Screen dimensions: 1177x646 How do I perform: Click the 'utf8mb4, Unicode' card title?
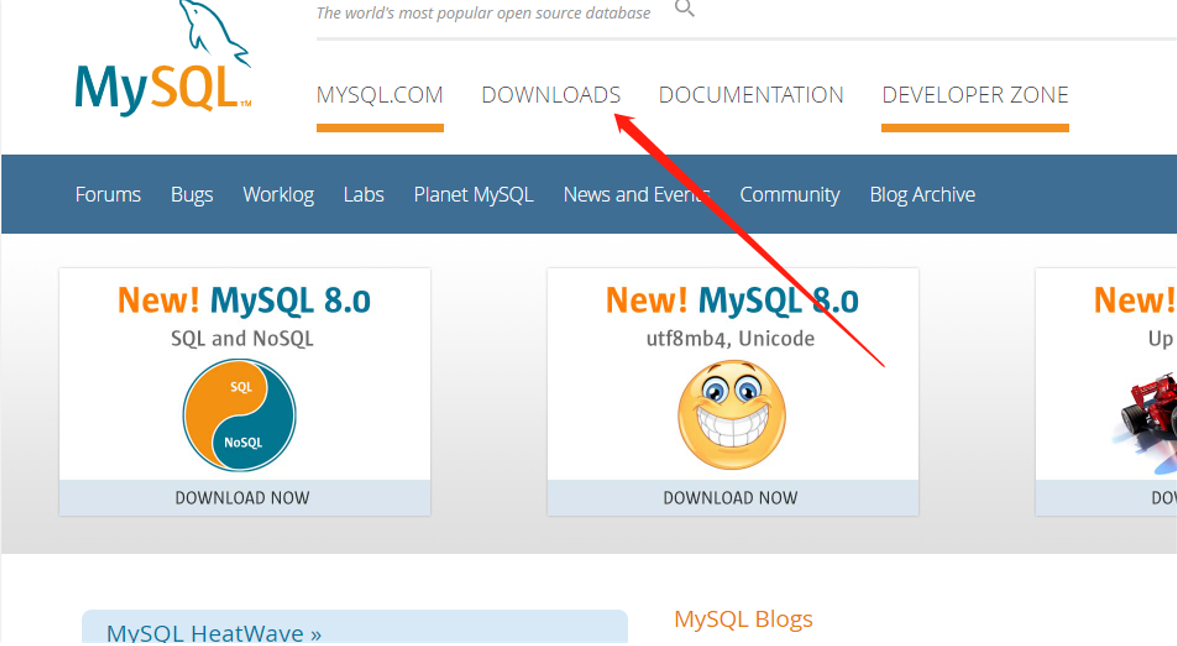click(x=730, y=338)
